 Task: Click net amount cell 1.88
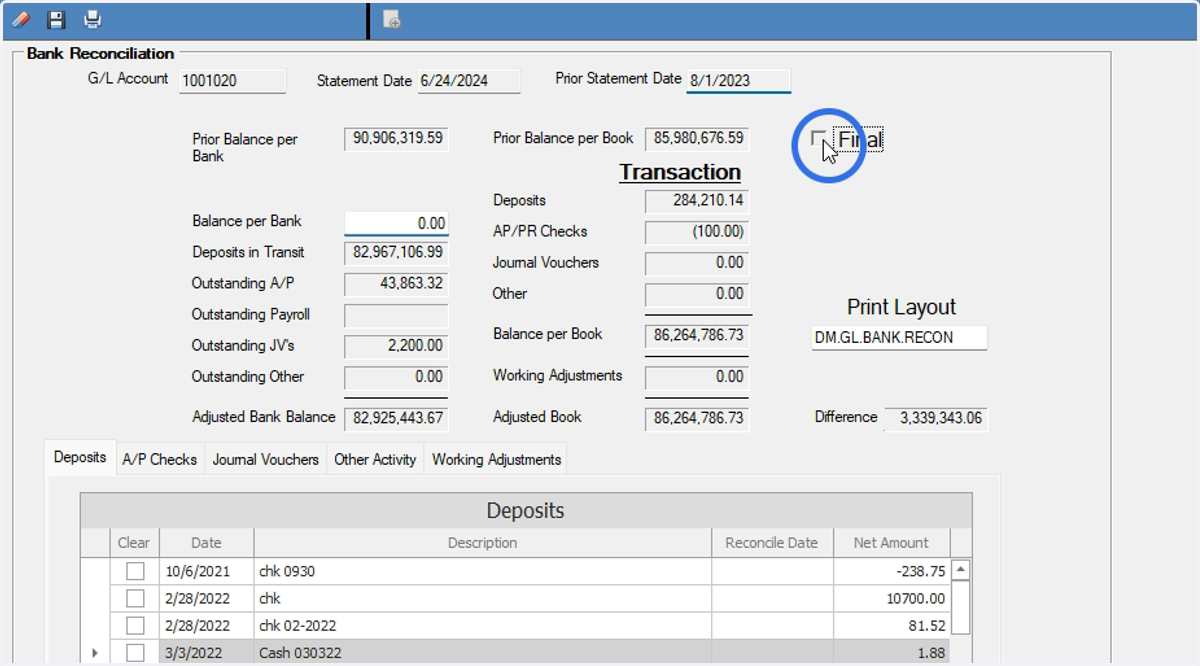[891, 652]
